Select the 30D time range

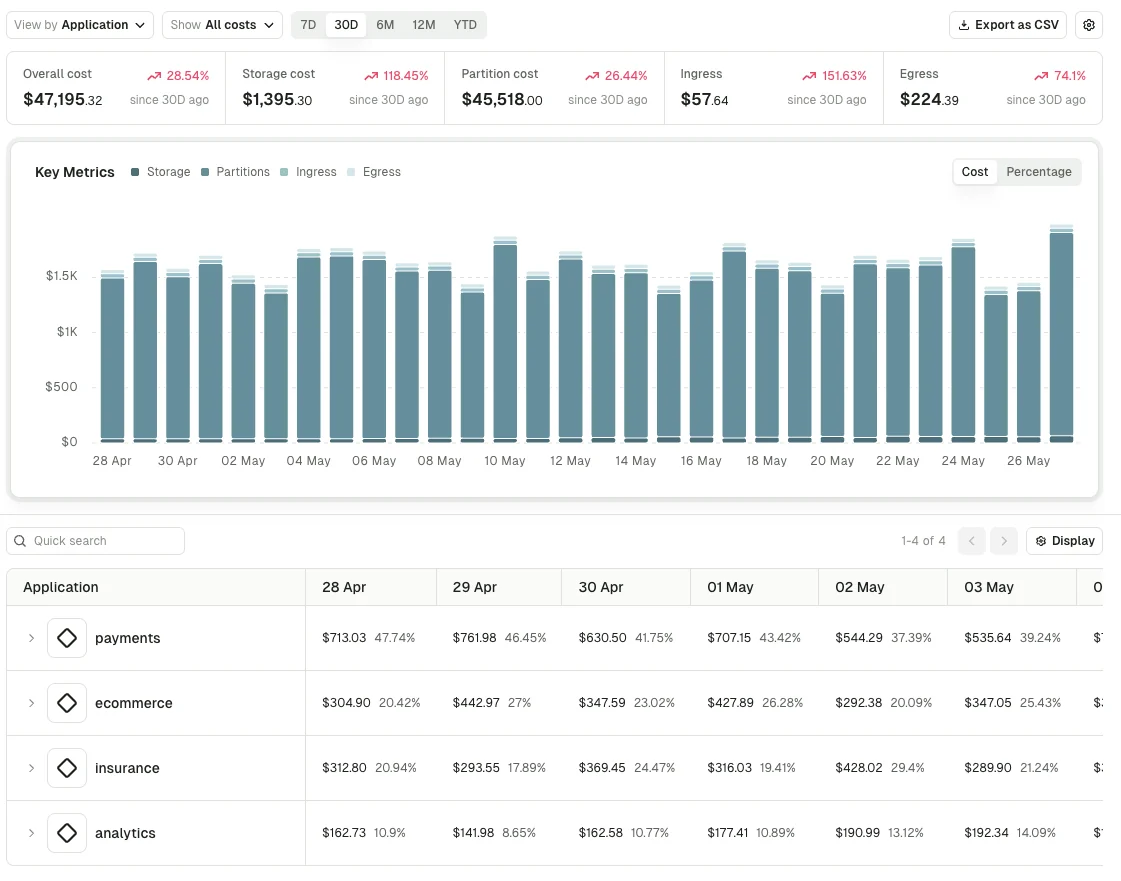tap(346, 25)
